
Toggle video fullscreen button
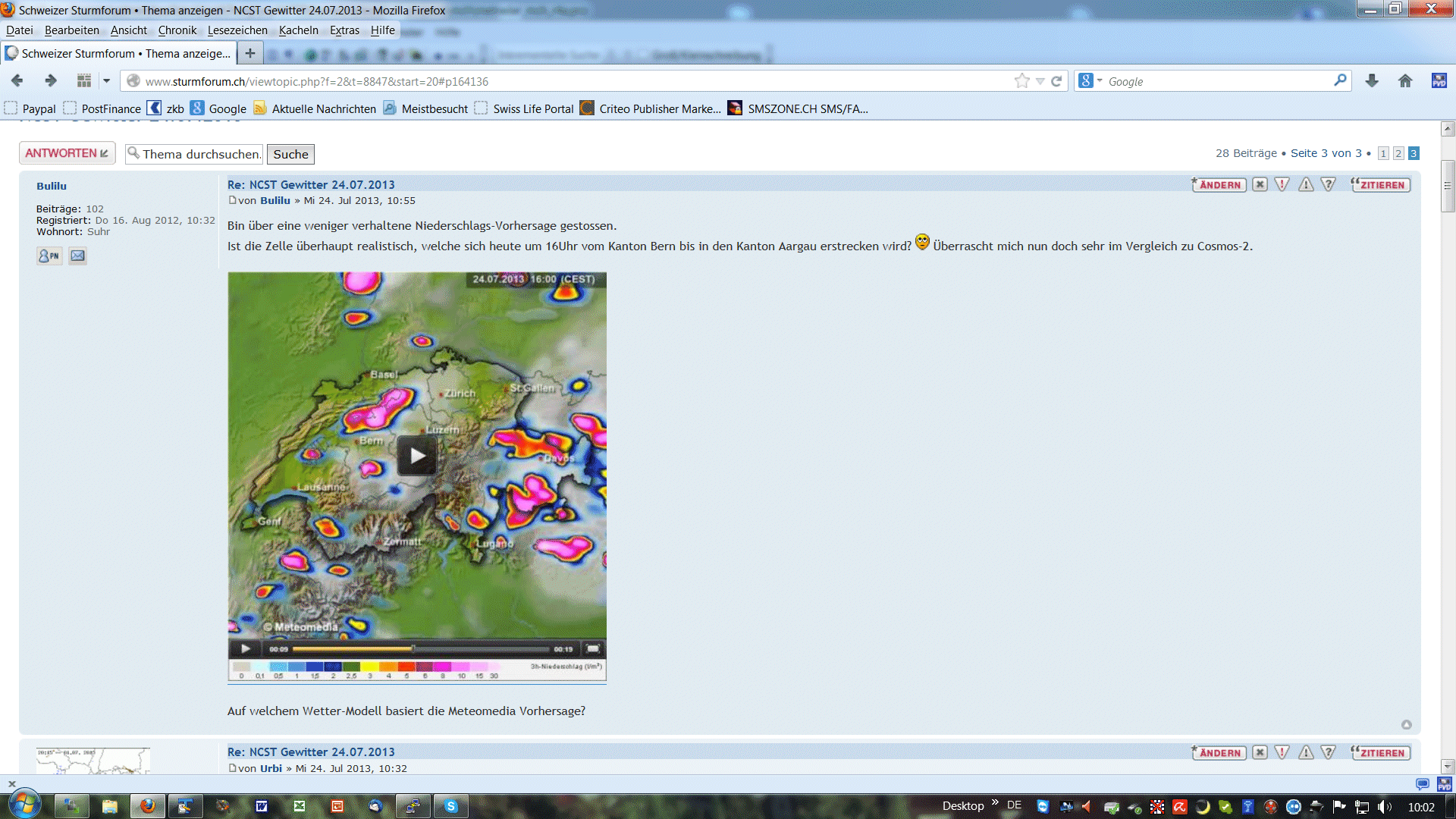(593, 649)
